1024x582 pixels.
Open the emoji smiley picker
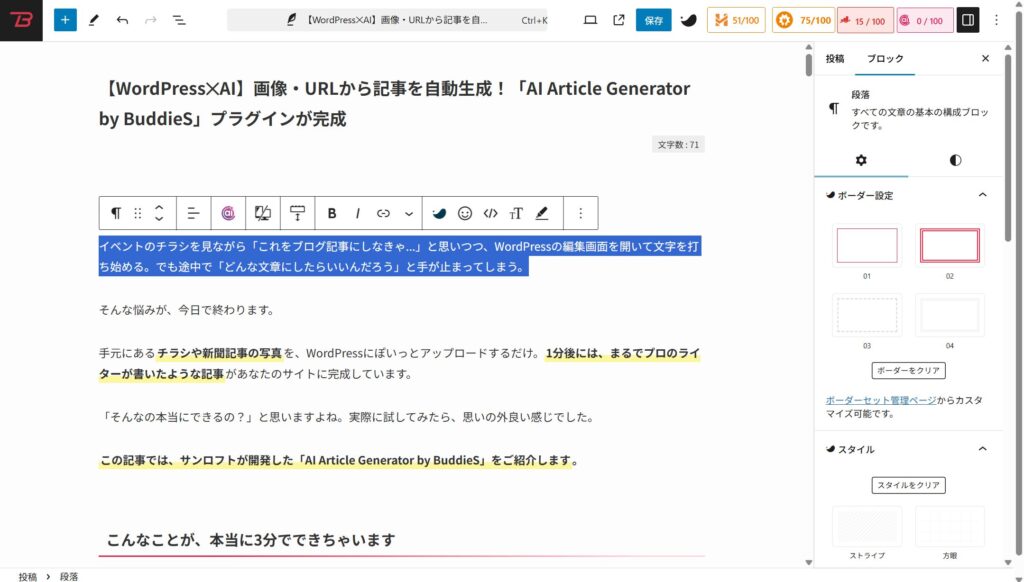464,213
